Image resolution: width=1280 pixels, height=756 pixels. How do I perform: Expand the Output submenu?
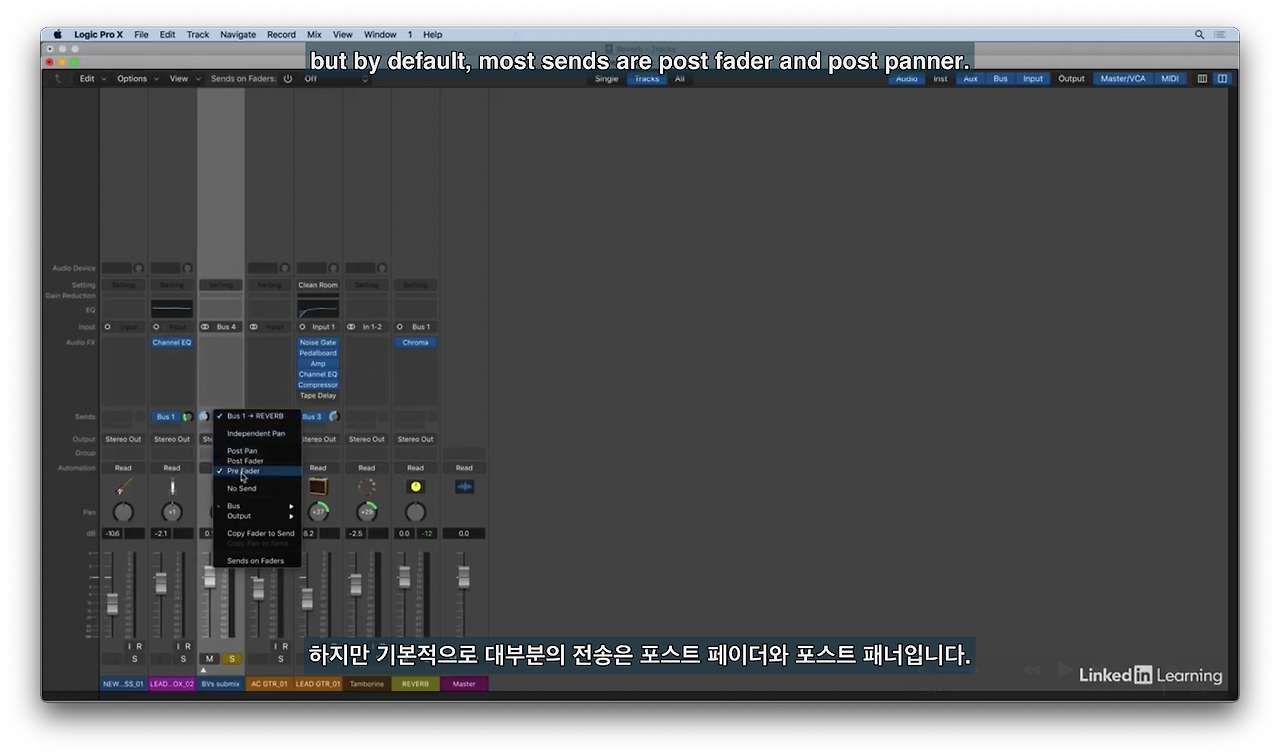pyautogui.click(x=257, y=516)
